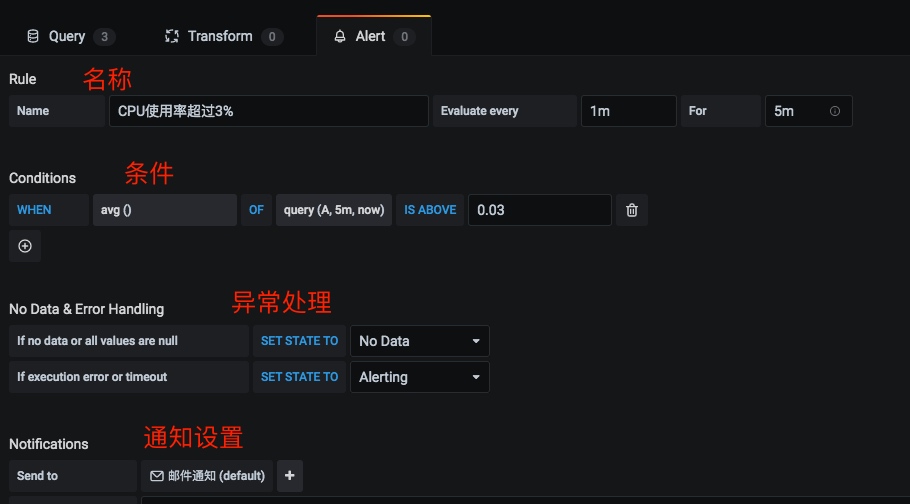Open the Alerting state dropdown
Image resolution: width=910 pixels, height=504 pixels.
click(x=419, y=377)
